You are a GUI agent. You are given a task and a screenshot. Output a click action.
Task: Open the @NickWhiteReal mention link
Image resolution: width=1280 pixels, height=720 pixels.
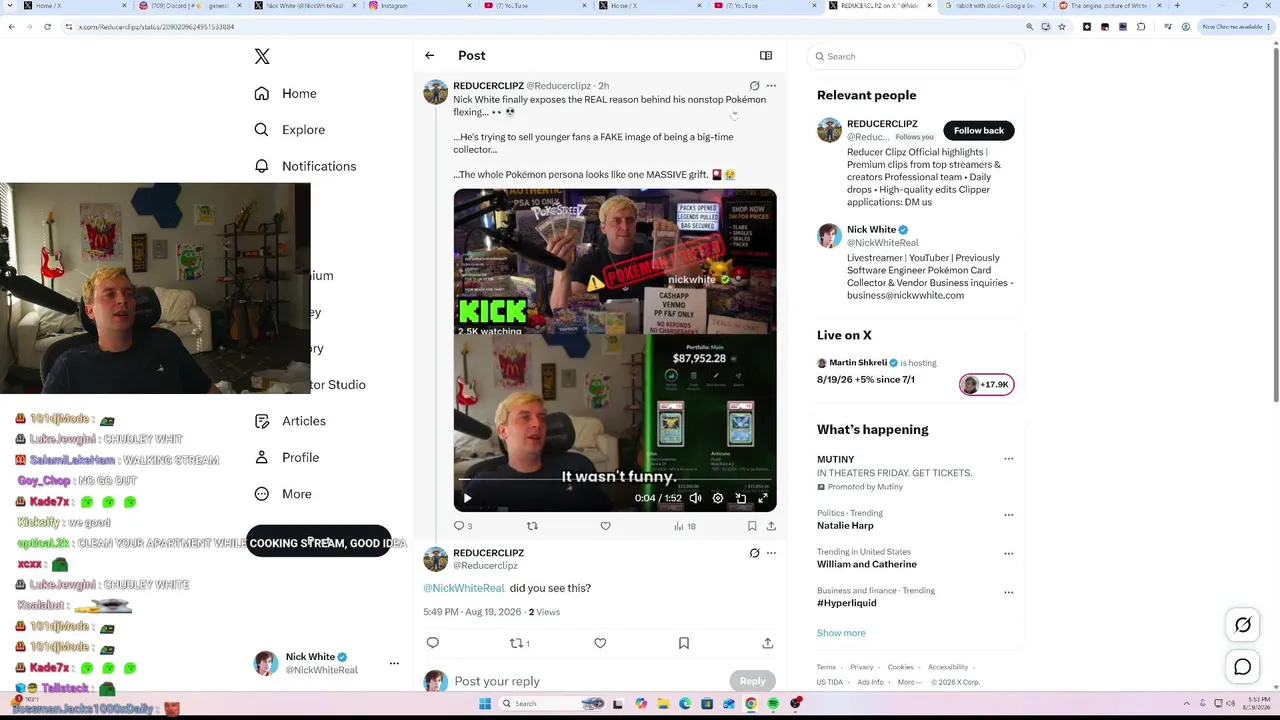tap(464, 588)
